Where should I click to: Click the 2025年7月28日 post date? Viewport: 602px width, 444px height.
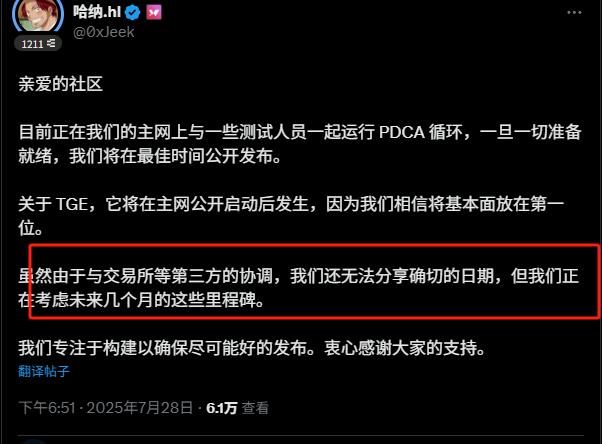(140, 408)
